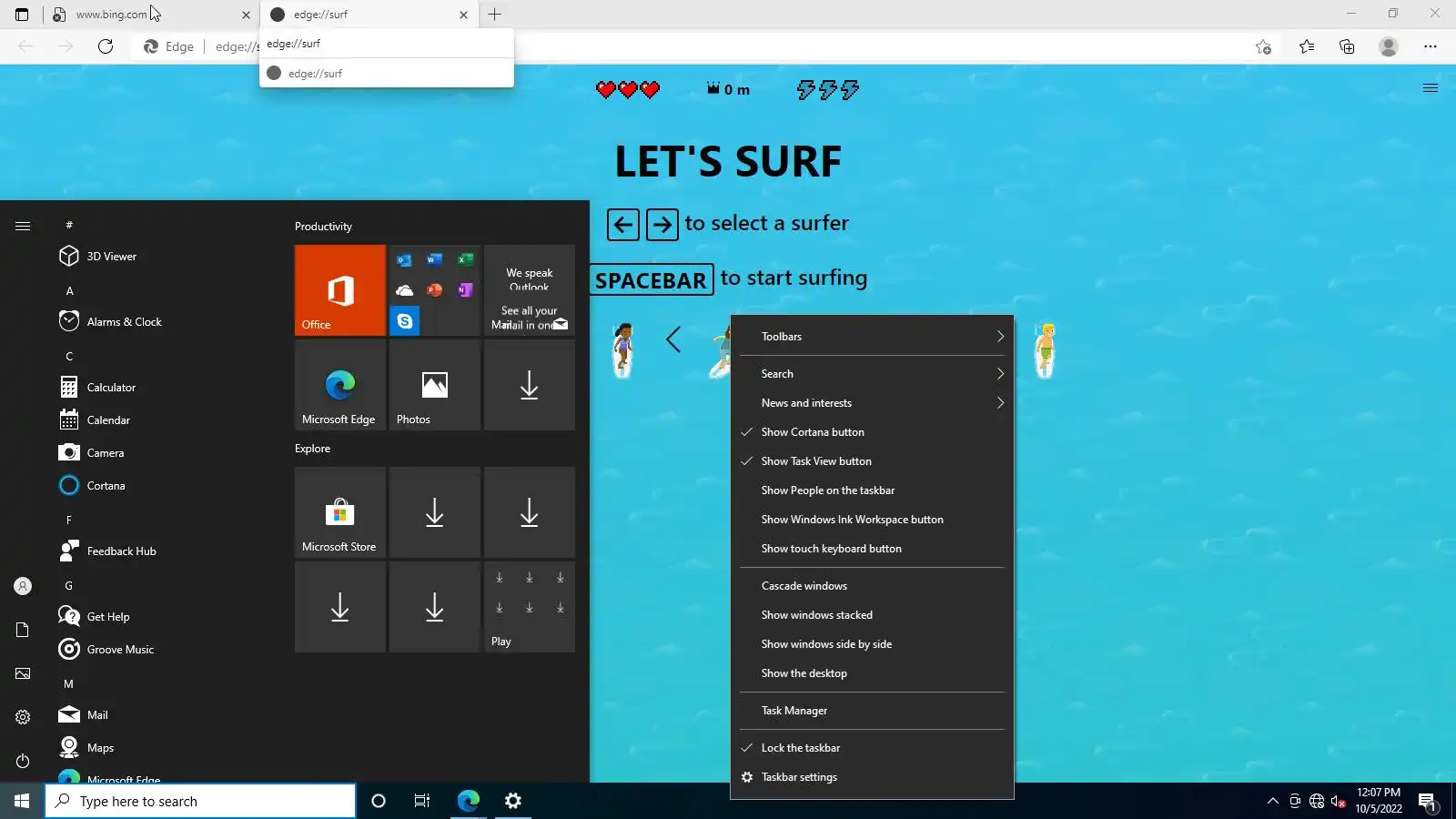The height and width of the screenshot is (819, 1456).
Task: Open the Edge profile icon
Action: pyautogui.click(x=1389, y=46)
